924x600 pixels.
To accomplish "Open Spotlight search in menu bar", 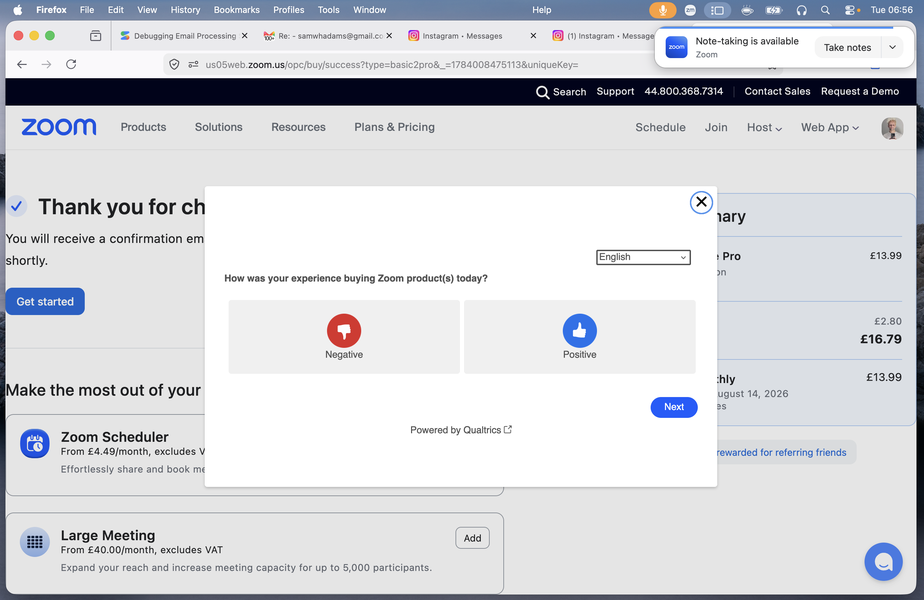I will click(826, 10).
